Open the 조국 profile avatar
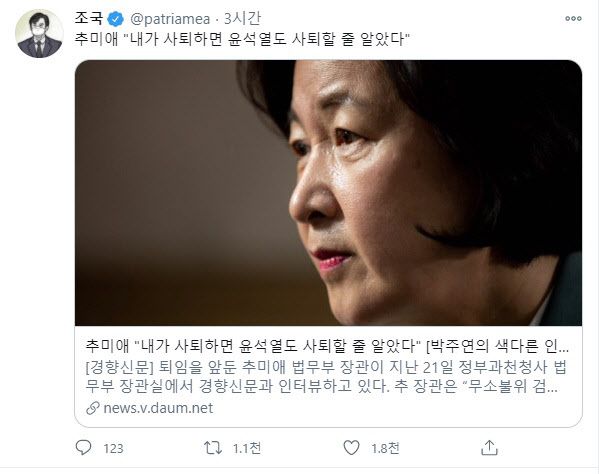The image size is (599, 474). 39,34
